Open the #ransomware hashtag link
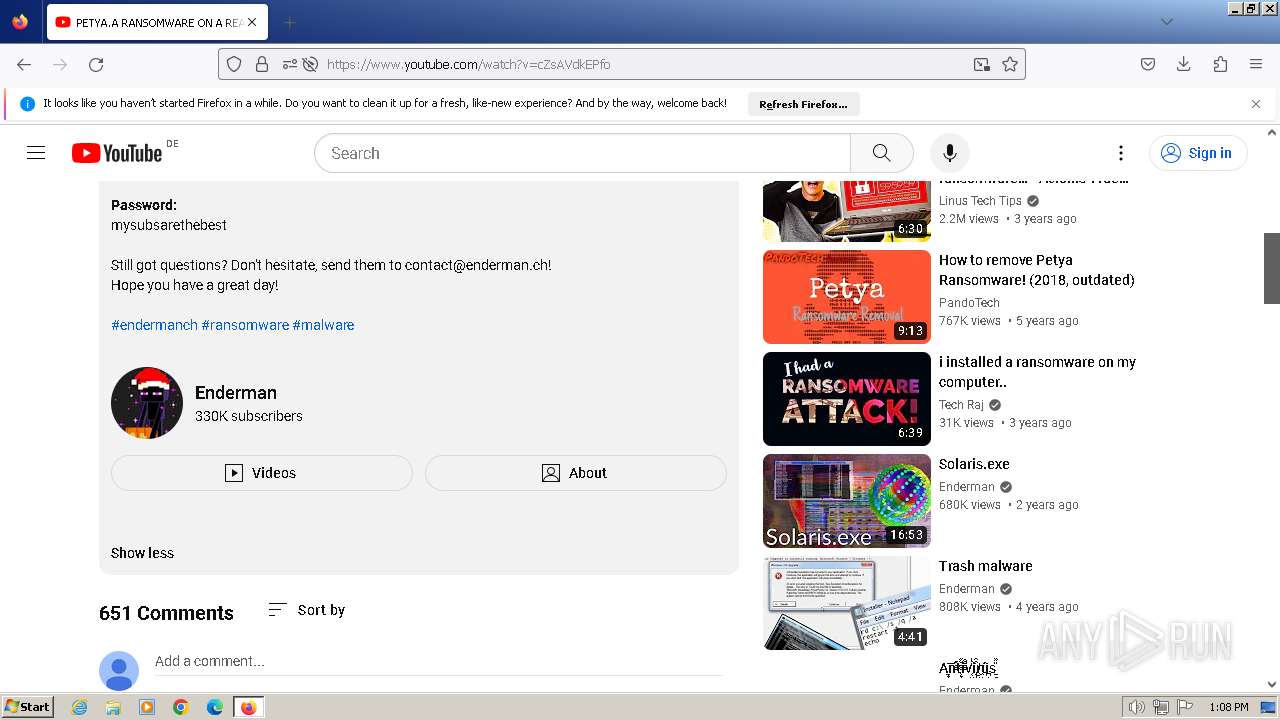This screenshot has width=1280, height=720. click(245, 325)
